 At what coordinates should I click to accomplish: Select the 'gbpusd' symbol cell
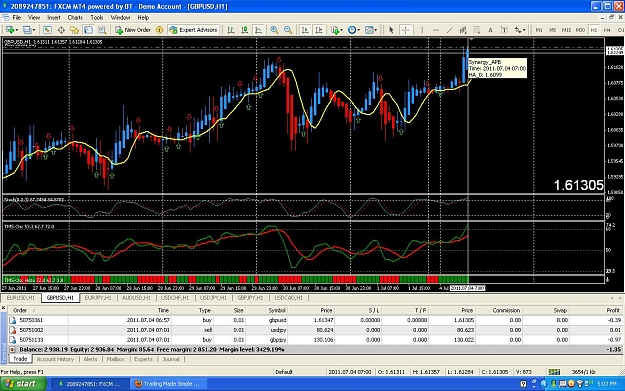pos(277,320)
